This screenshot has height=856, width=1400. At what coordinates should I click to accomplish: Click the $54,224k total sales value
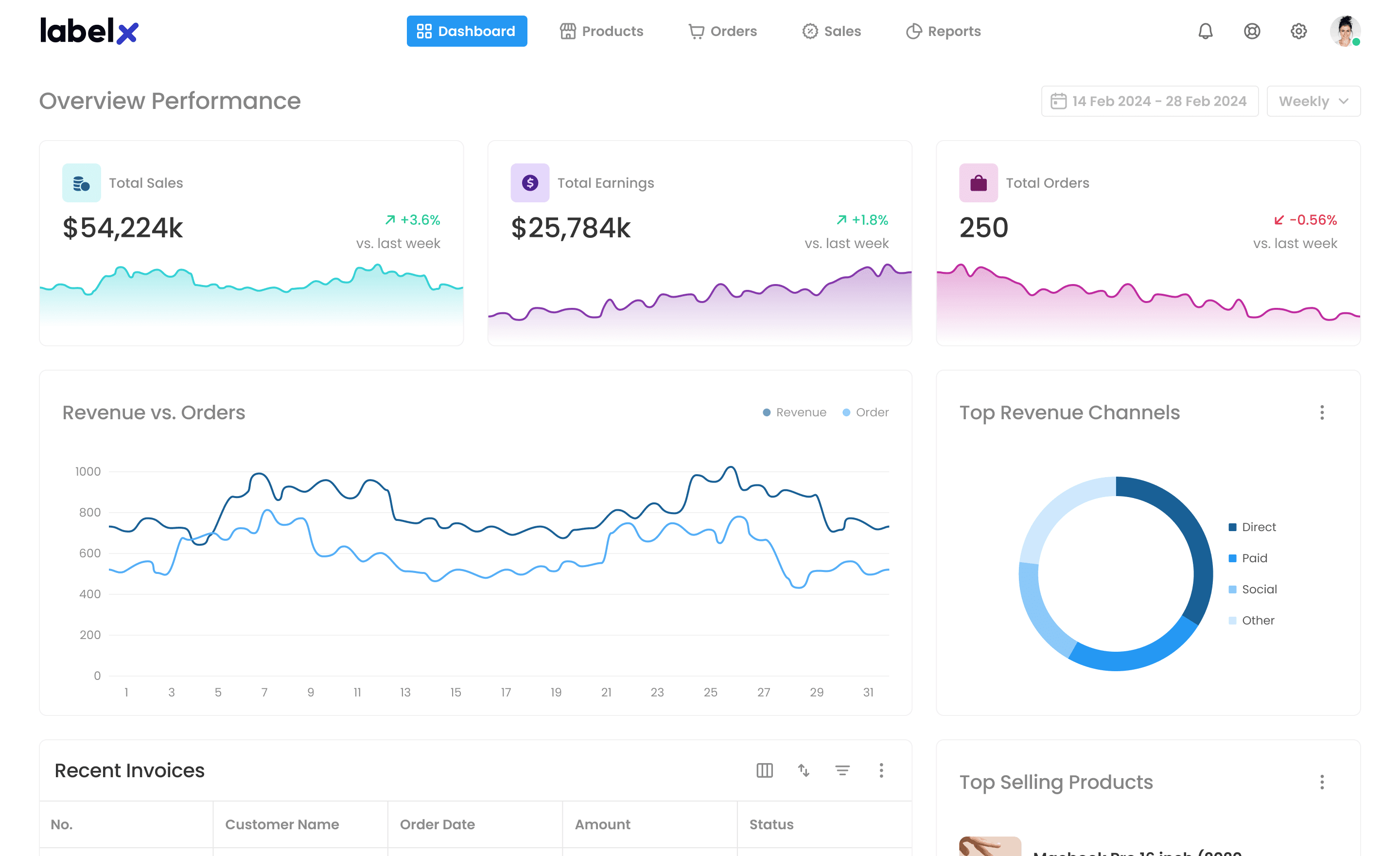pos(122,228)
